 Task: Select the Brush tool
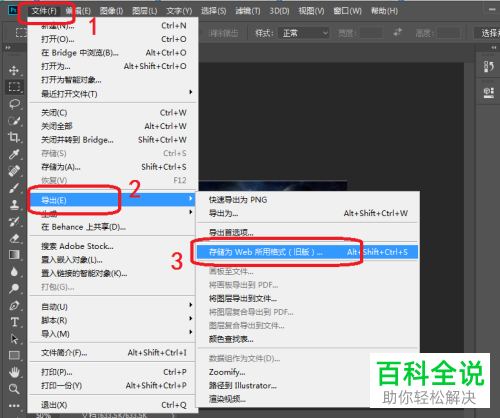click(14, 188)
